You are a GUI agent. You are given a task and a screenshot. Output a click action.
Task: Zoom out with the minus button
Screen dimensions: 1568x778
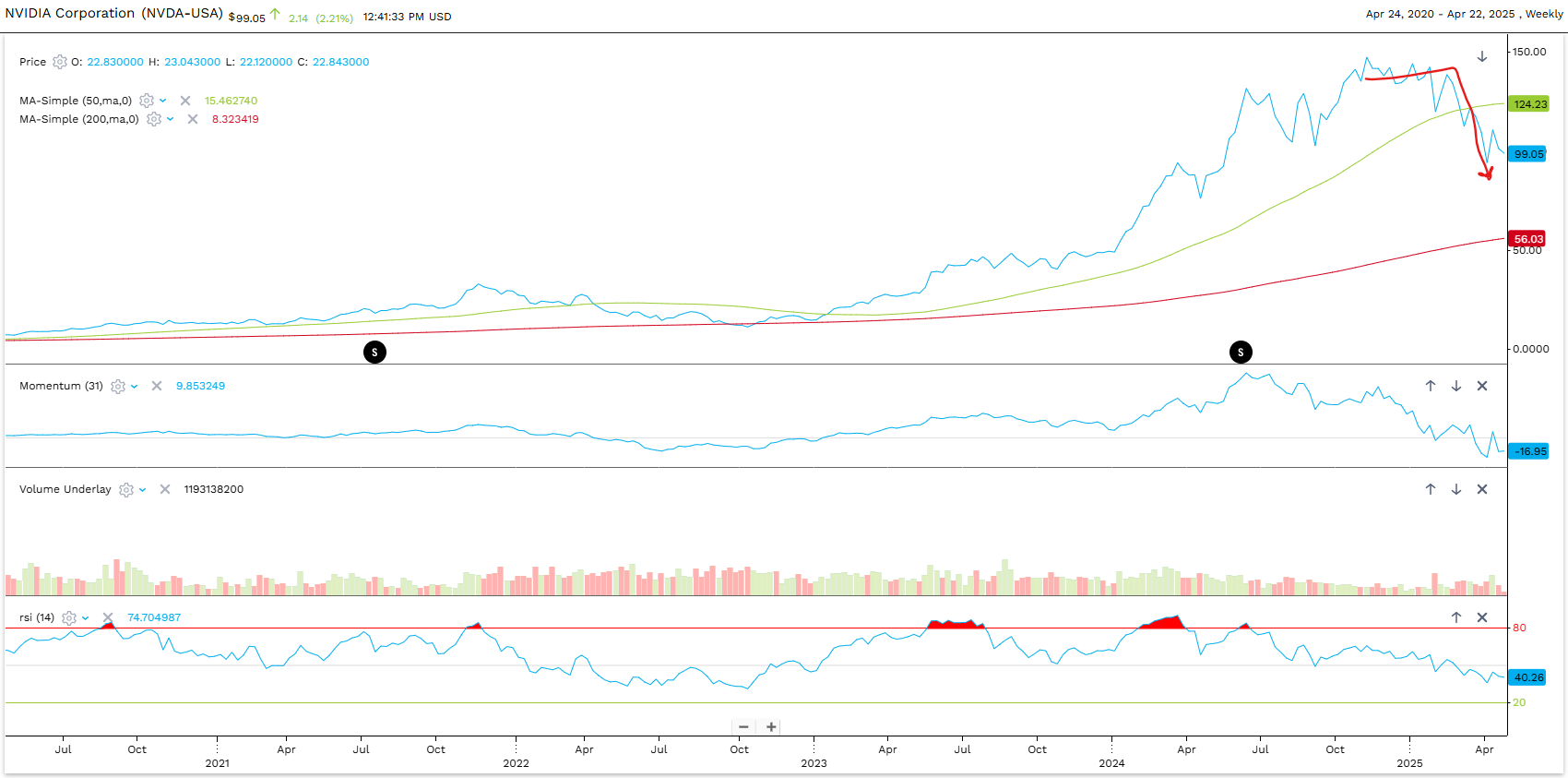coord(743,727)
